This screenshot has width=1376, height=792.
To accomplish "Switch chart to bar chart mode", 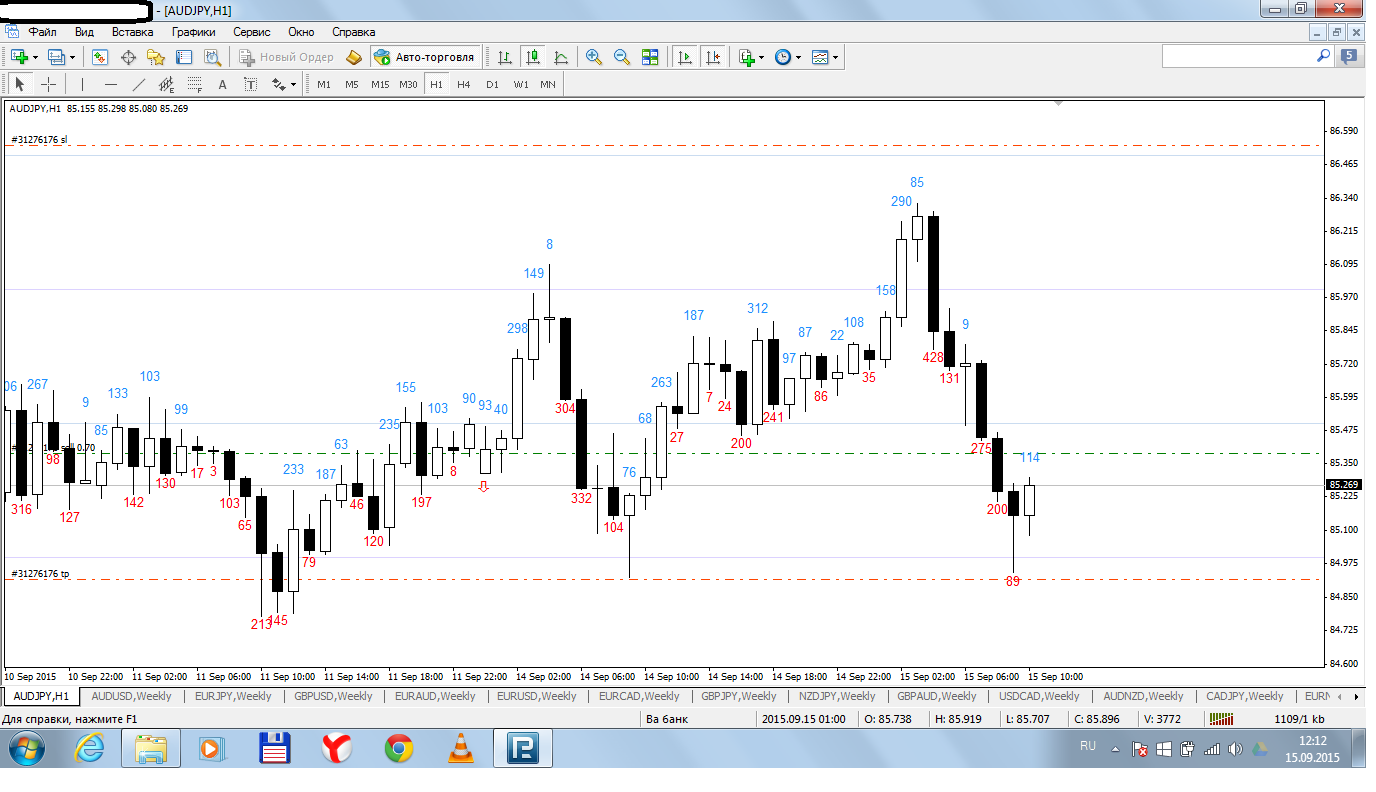I will [x=505, y=57].
